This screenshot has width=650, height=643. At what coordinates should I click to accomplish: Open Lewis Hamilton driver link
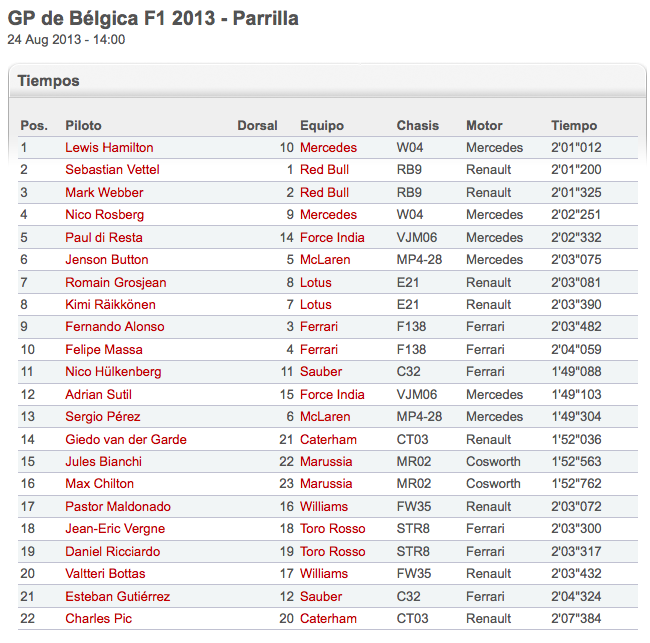click(109, 148)
